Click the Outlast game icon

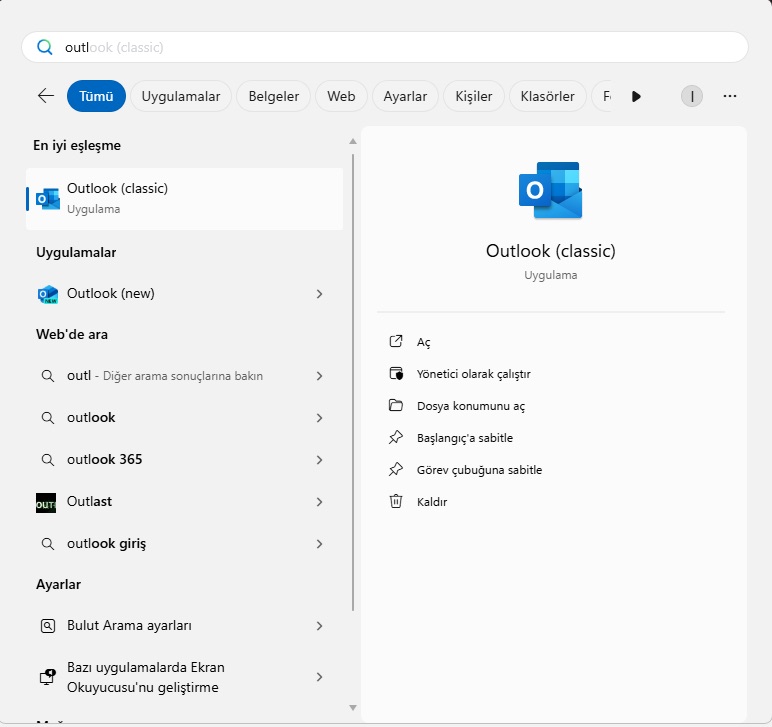pos(46,503)
